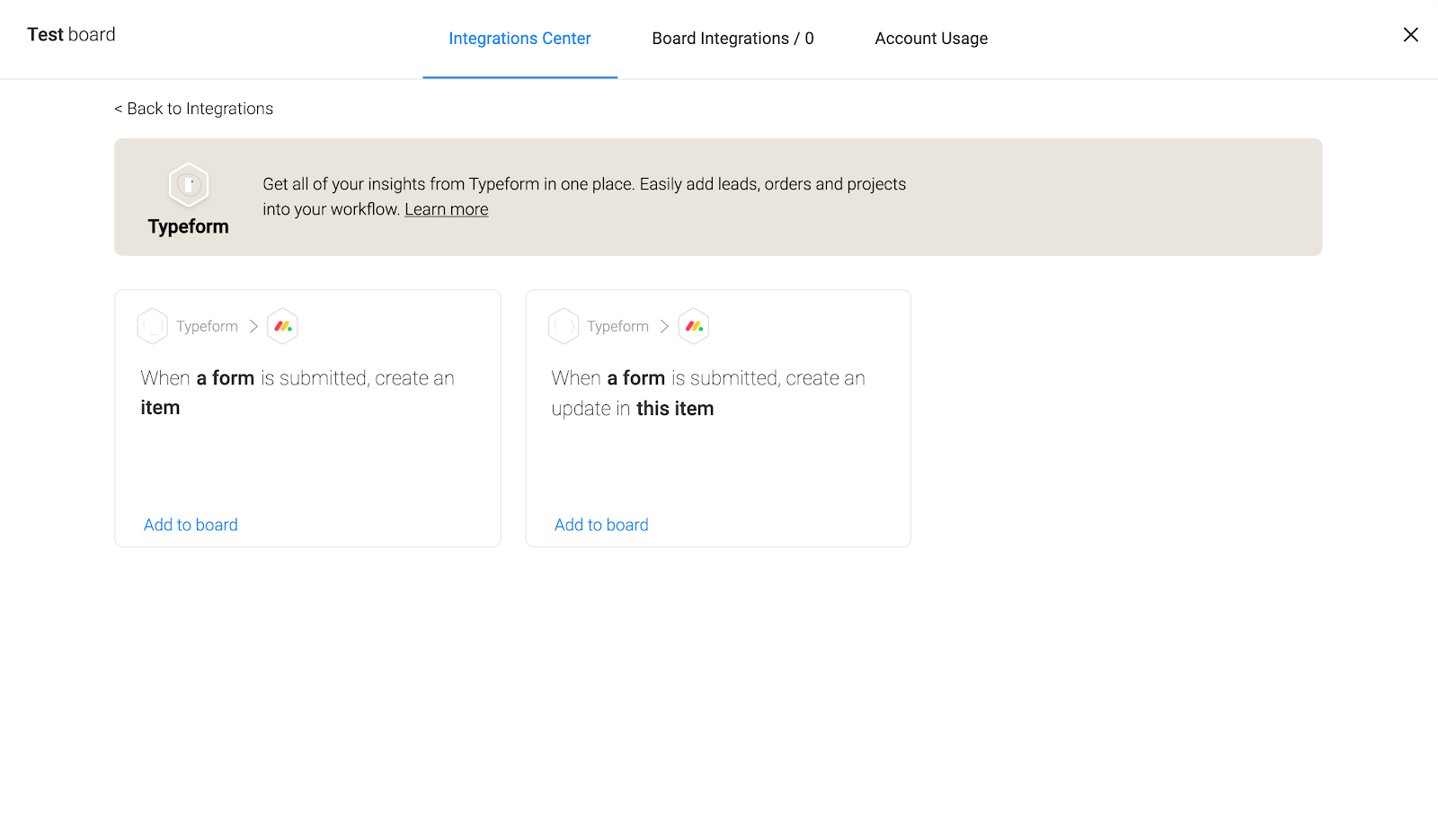1438x840 pixels.
Task: Close the integrations dialog with X
Action: [1410, 34]
